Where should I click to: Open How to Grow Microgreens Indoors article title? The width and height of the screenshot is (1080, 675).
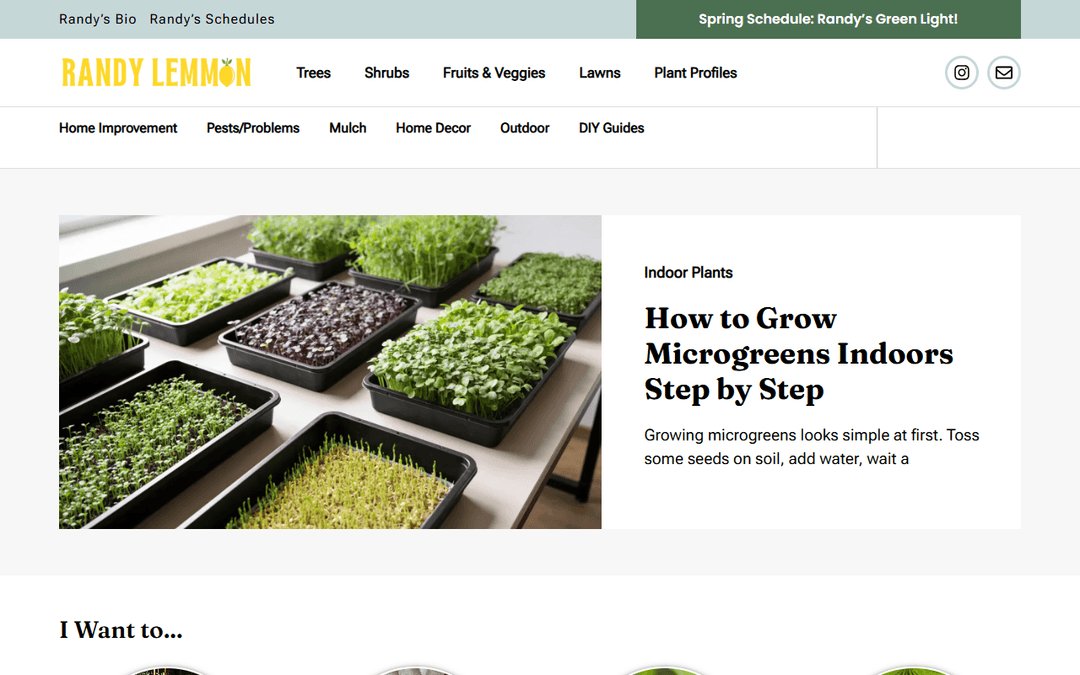[799, 354]
